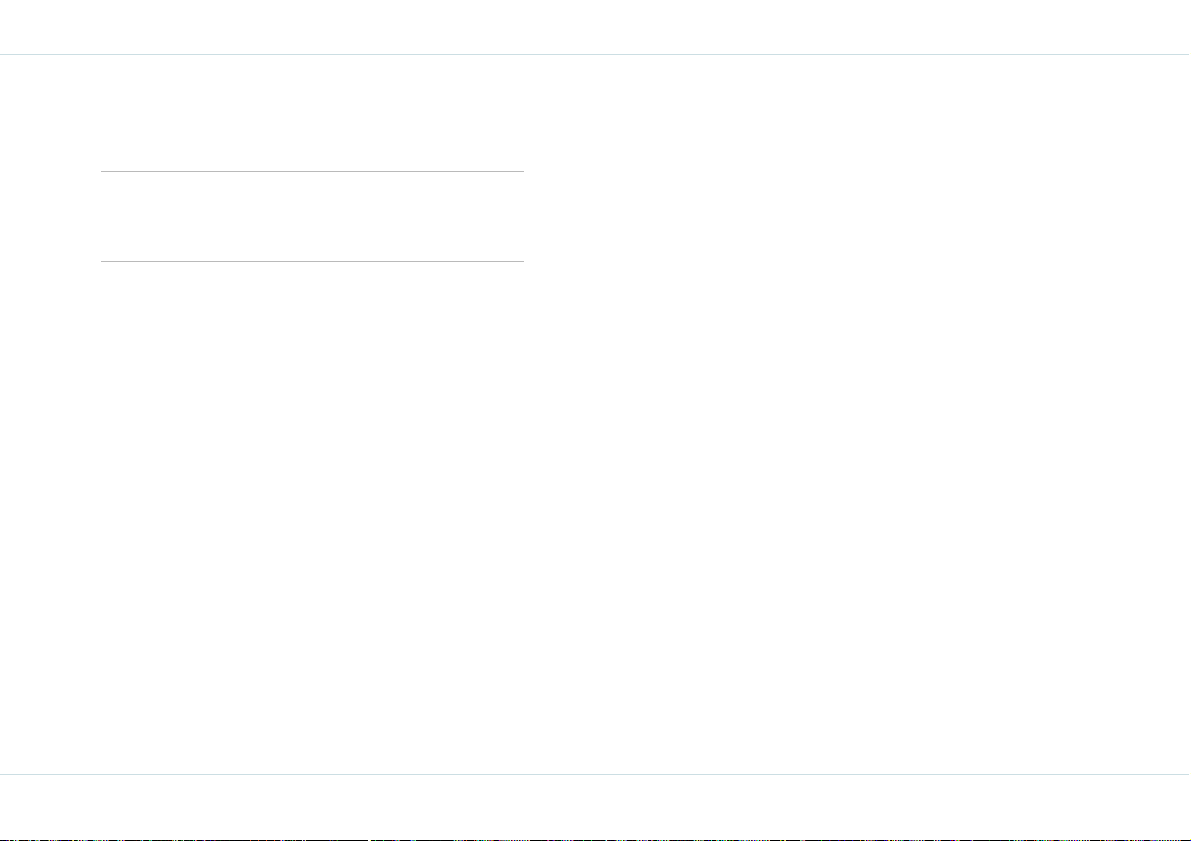Click the thin top divider line spanning the page

[596, 55]
